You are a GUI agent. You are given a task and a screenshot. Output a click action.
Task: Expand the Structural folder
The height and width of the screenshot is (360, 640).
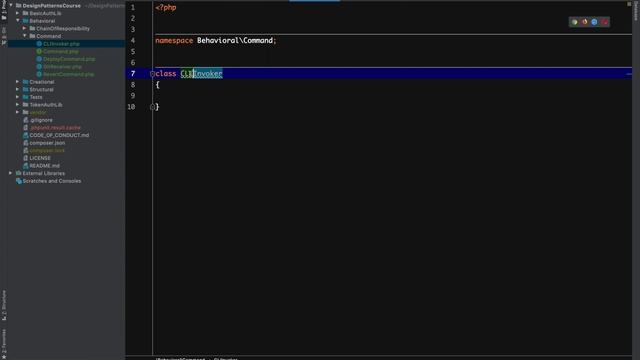(18, 89)
